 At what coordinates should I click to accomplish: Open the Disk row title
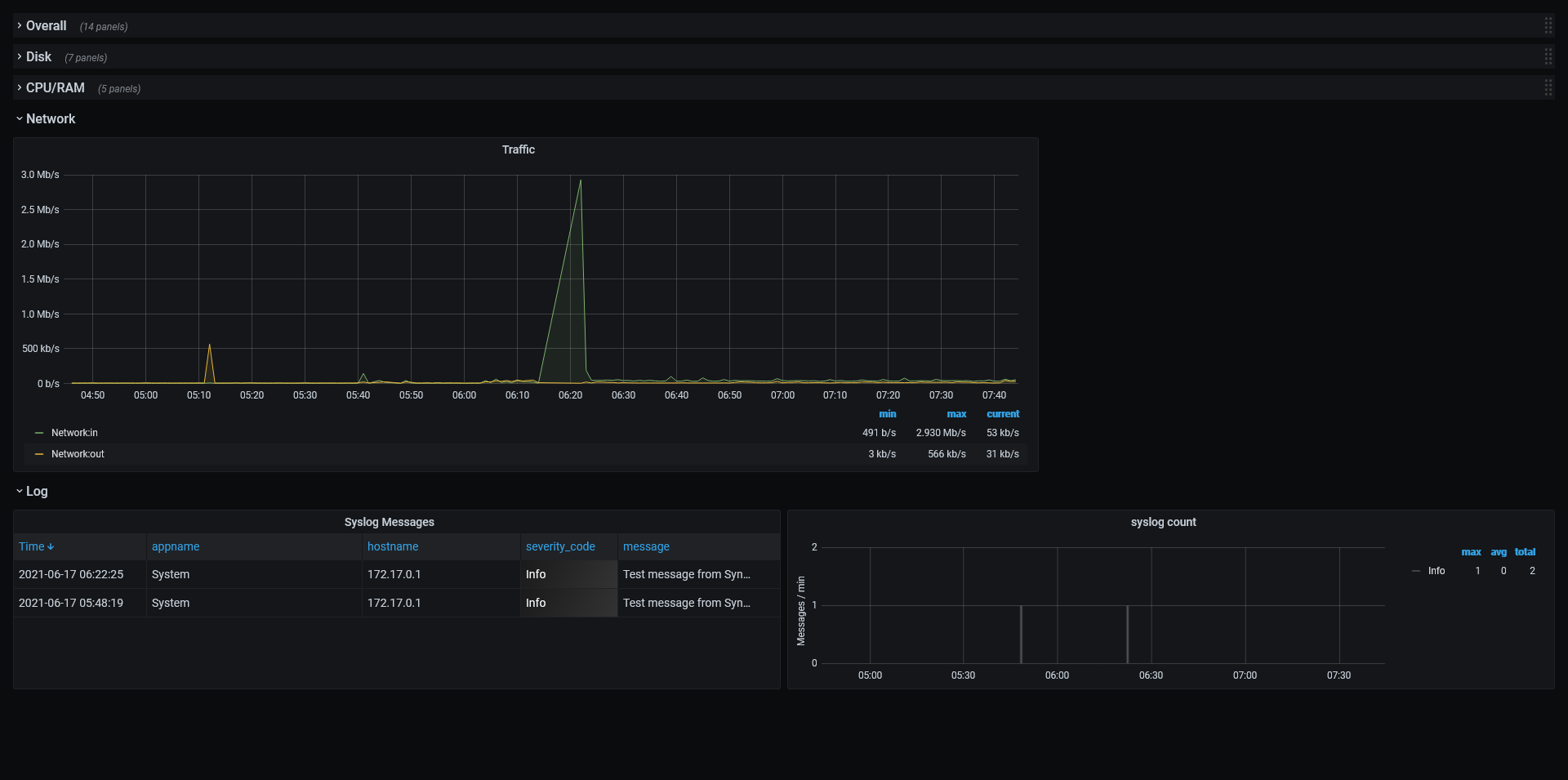38,56
